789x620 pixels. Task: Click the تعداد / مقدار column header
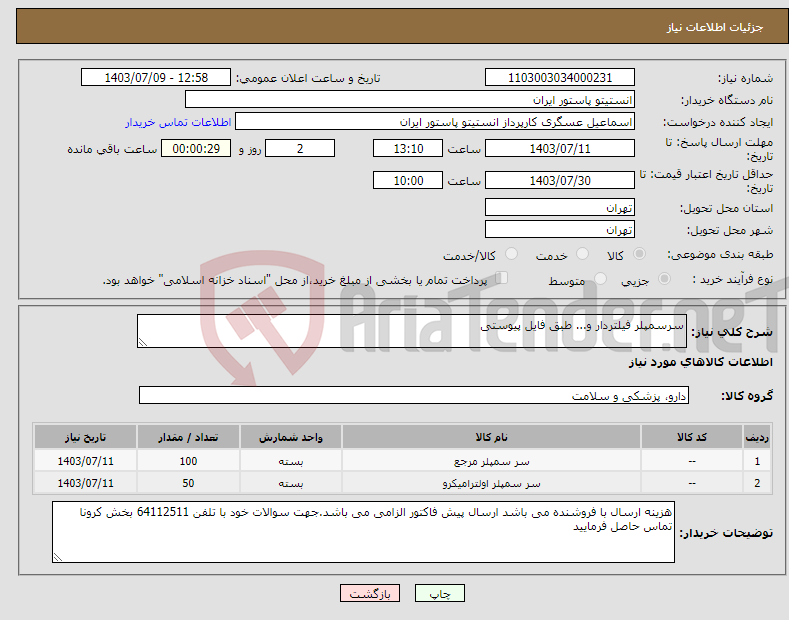pyautogui.click(x=188, y=437)
